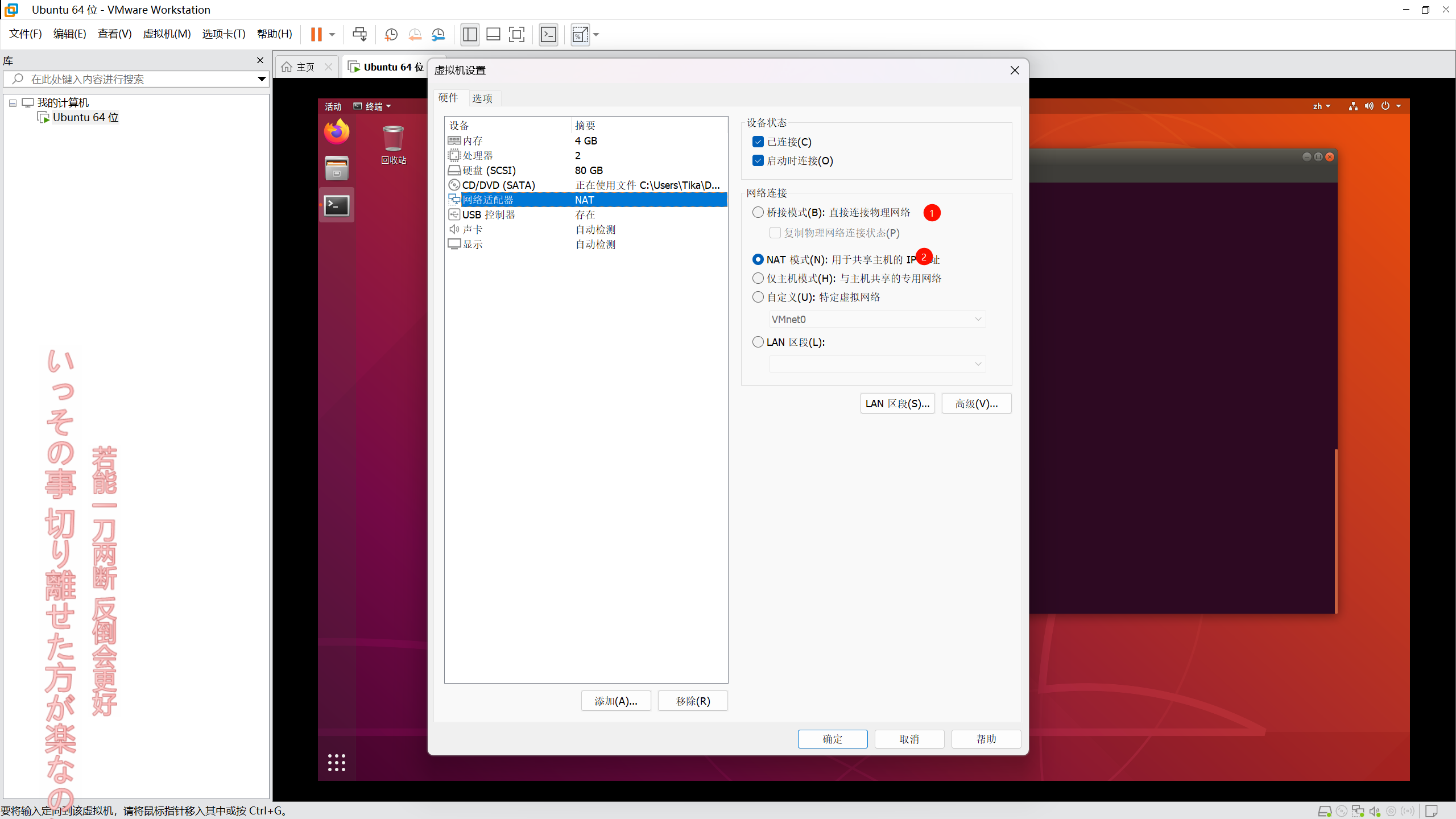The height and width of the screenshot is (819, 1456).
Task: Click the take snapshot clock icon
Action: (391, 35)
